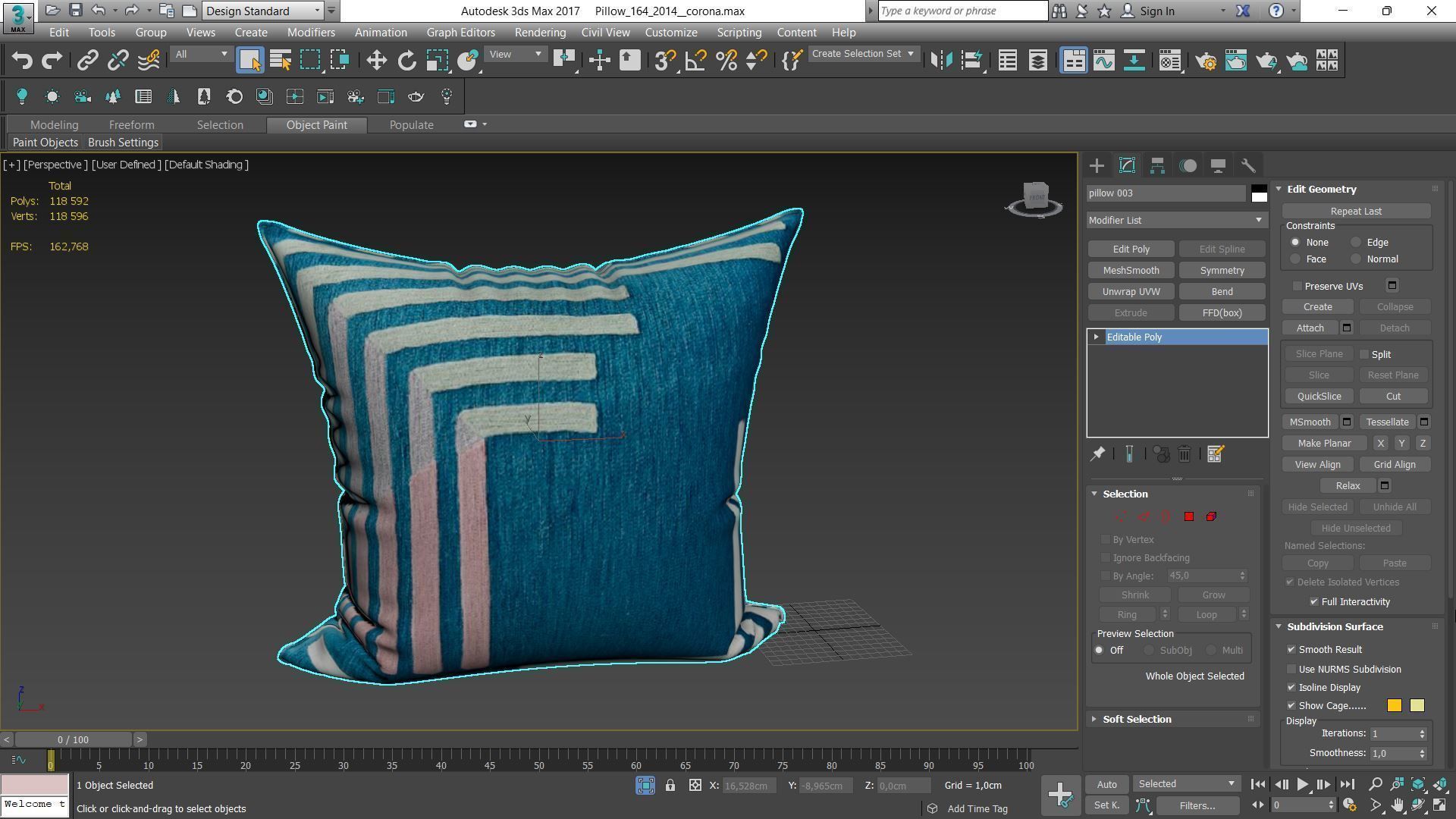
Task: Switch to the Freeform ribbon tab
Action: pos(131,125)
